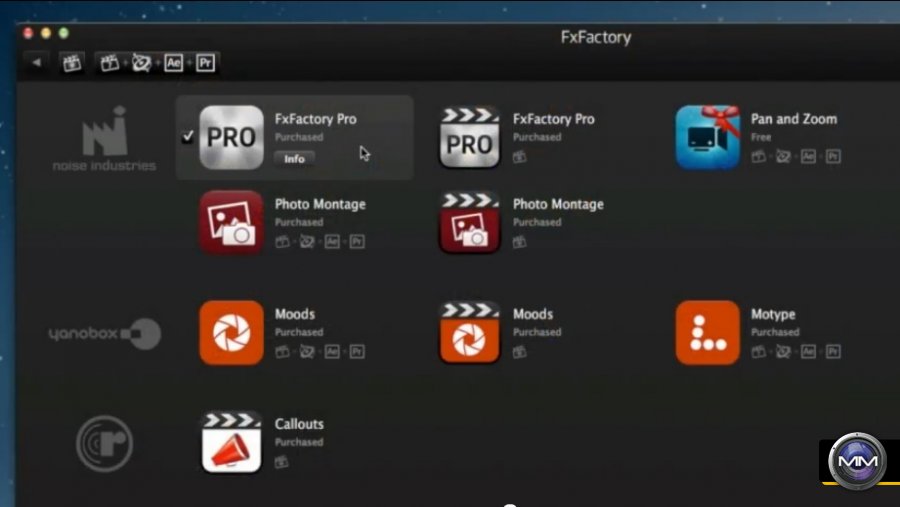Filter by Final Cut Pro X clapper icon

click(72, 63)
